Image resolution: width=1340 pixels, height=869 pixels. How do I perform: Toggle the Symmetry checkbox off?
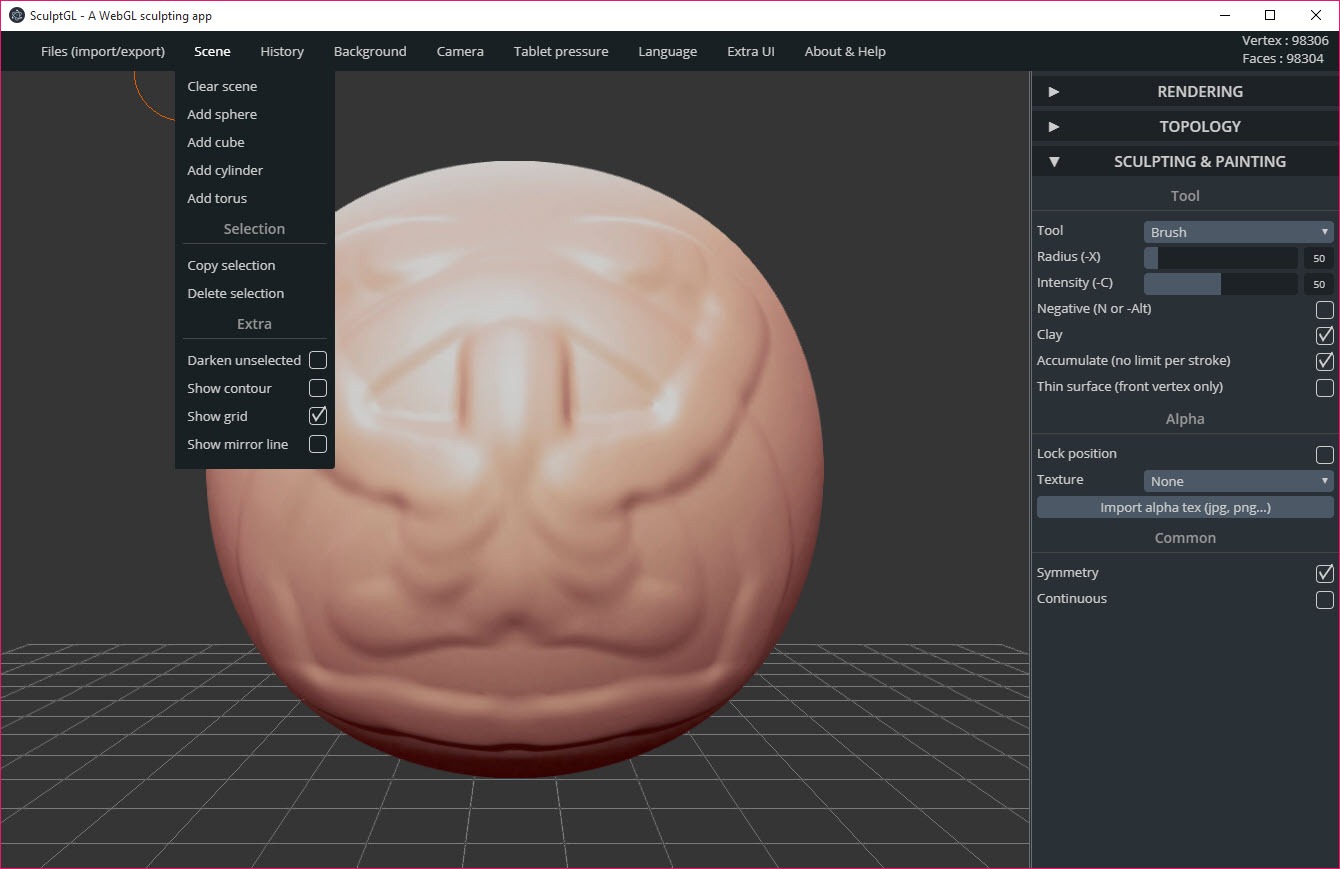click(1324, 573)
